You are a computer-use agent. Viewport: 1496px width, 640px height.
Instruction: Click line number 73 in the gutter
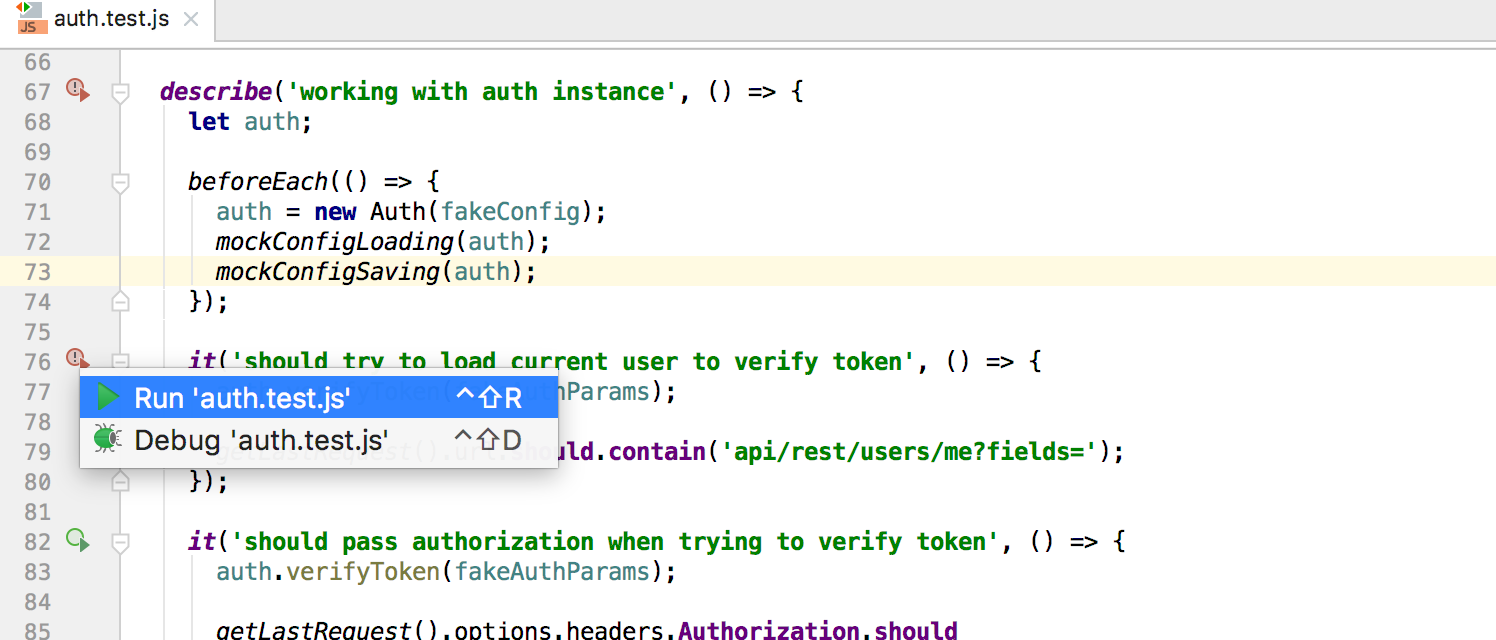click(x=37, y=272)
